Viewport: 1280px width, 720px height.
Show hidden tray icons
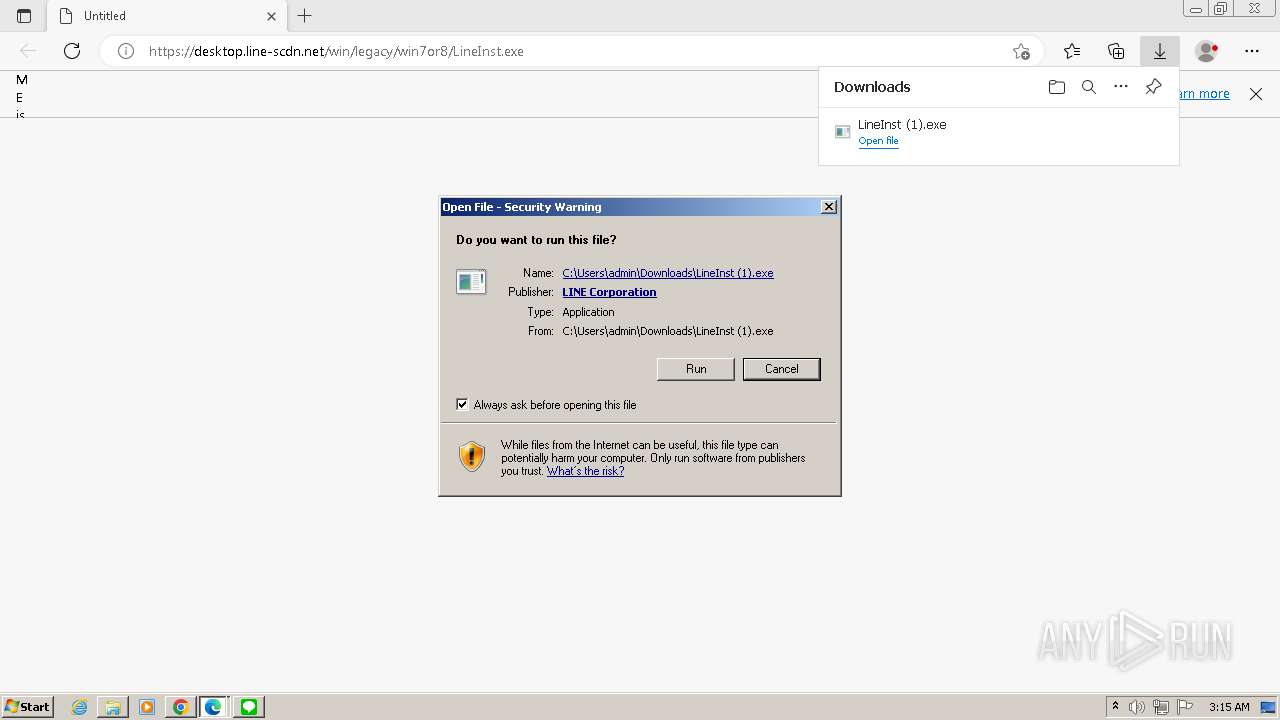1115,707
